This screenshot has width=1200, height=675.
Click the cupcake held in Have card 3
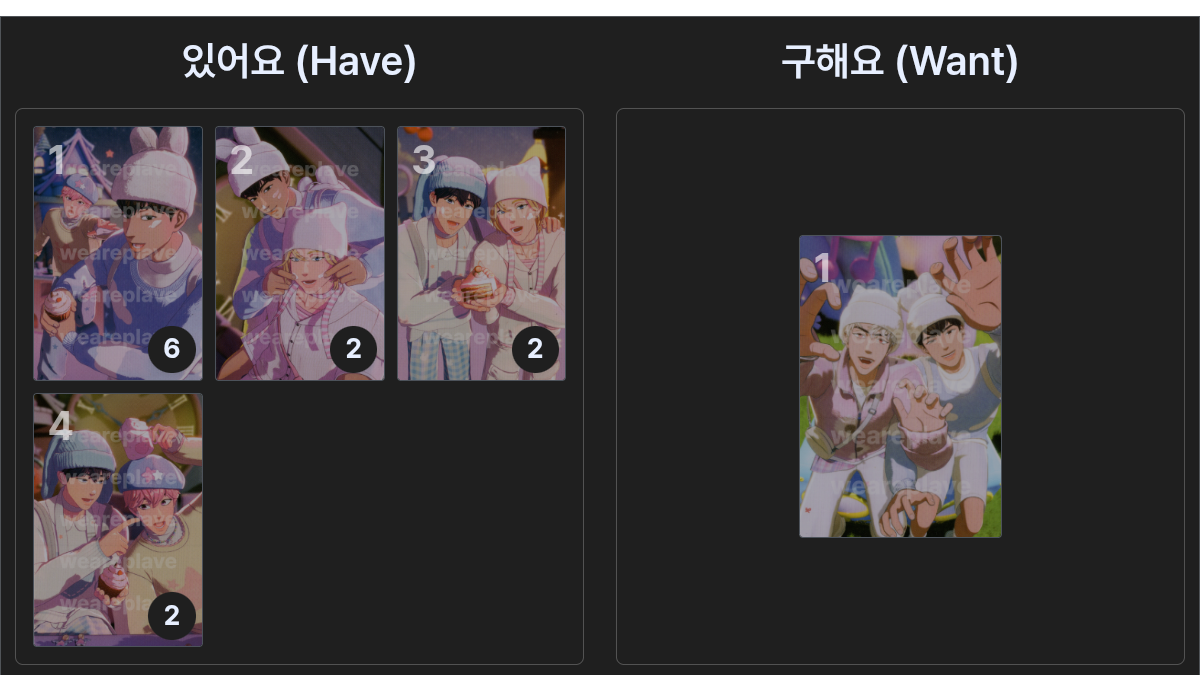pos(476,288)
